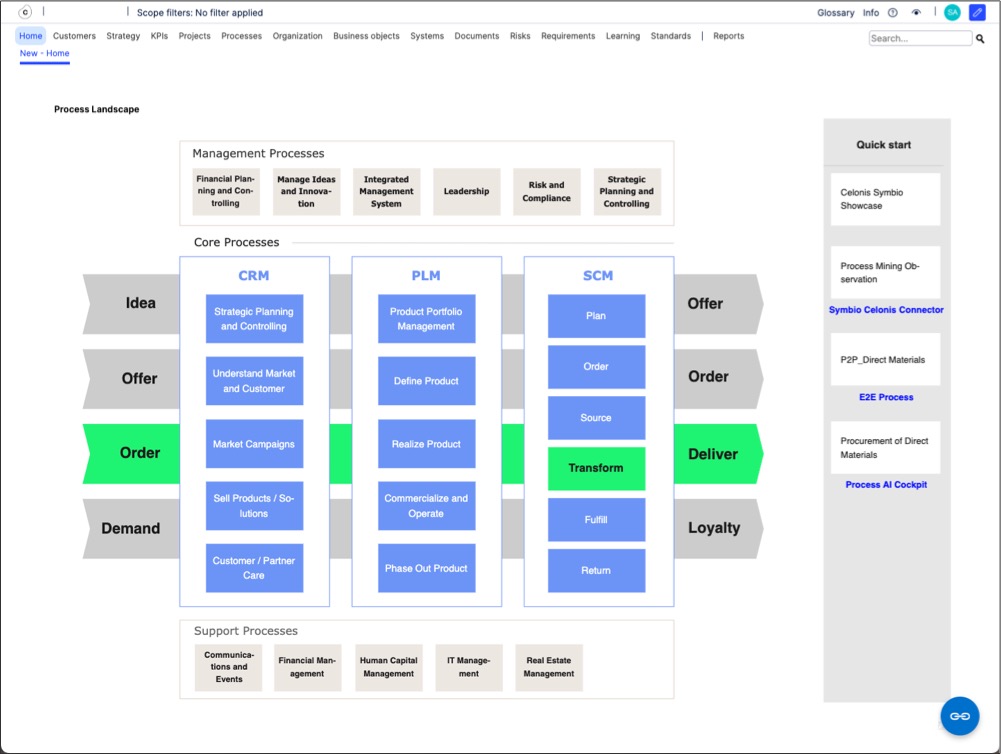Open the KPIs menu
Screen dimensions: 1001x754
pos(159,36)
